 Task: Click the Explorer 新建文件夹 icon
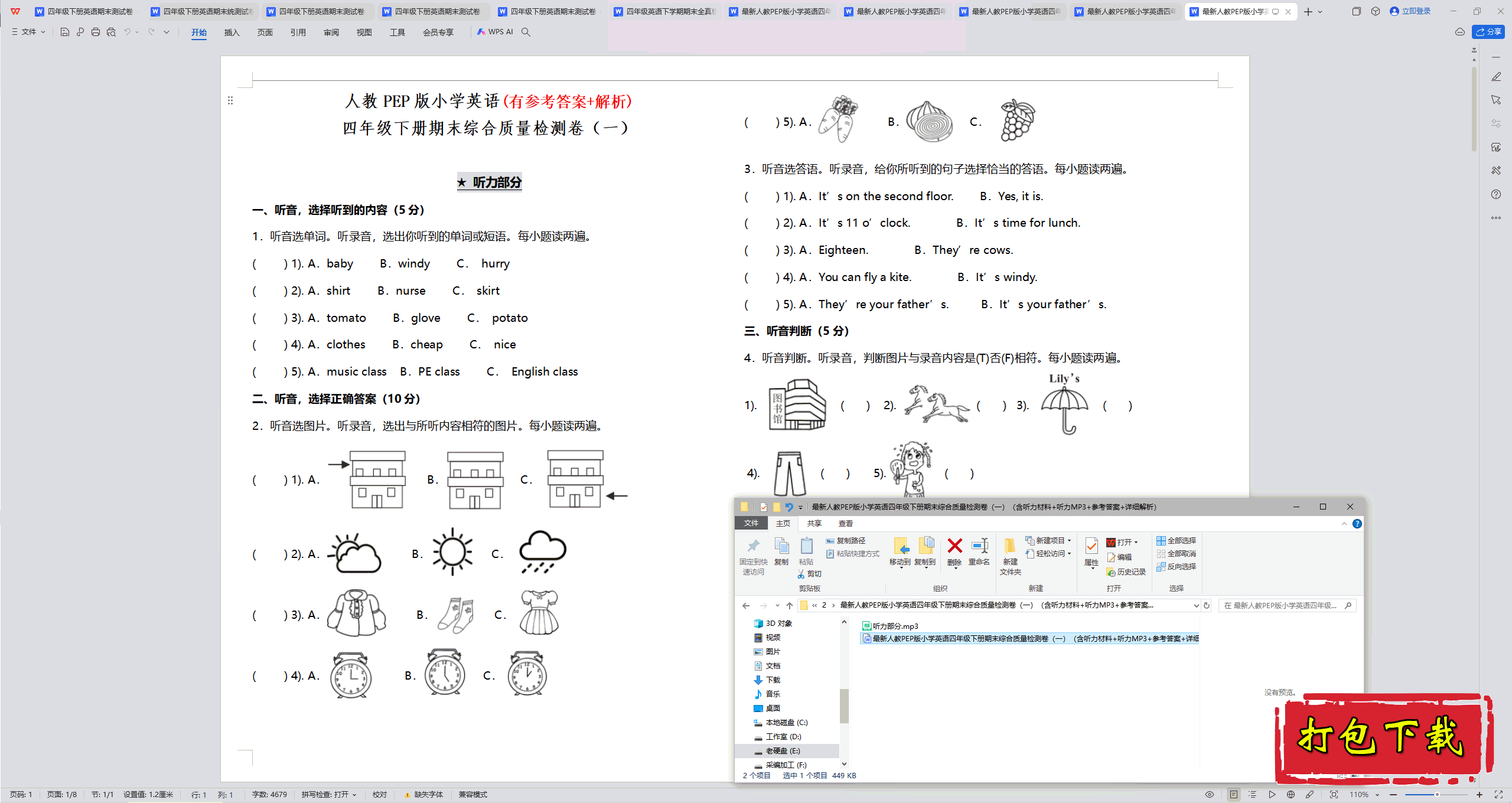(1011, 556)
